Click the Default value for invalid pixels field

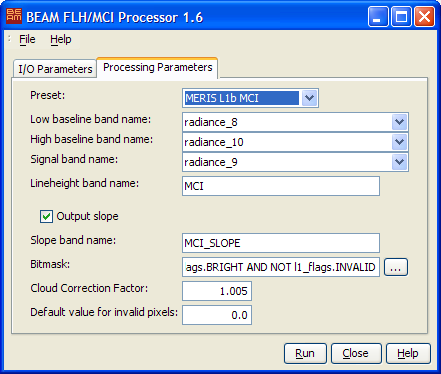click(x=217, y=315)
